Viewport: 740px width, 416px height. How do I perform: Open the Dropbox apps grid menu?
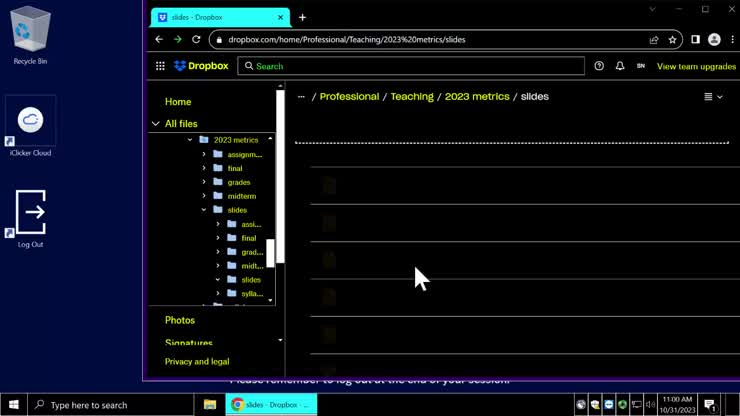pyautogui.click(x=160, y=66)
